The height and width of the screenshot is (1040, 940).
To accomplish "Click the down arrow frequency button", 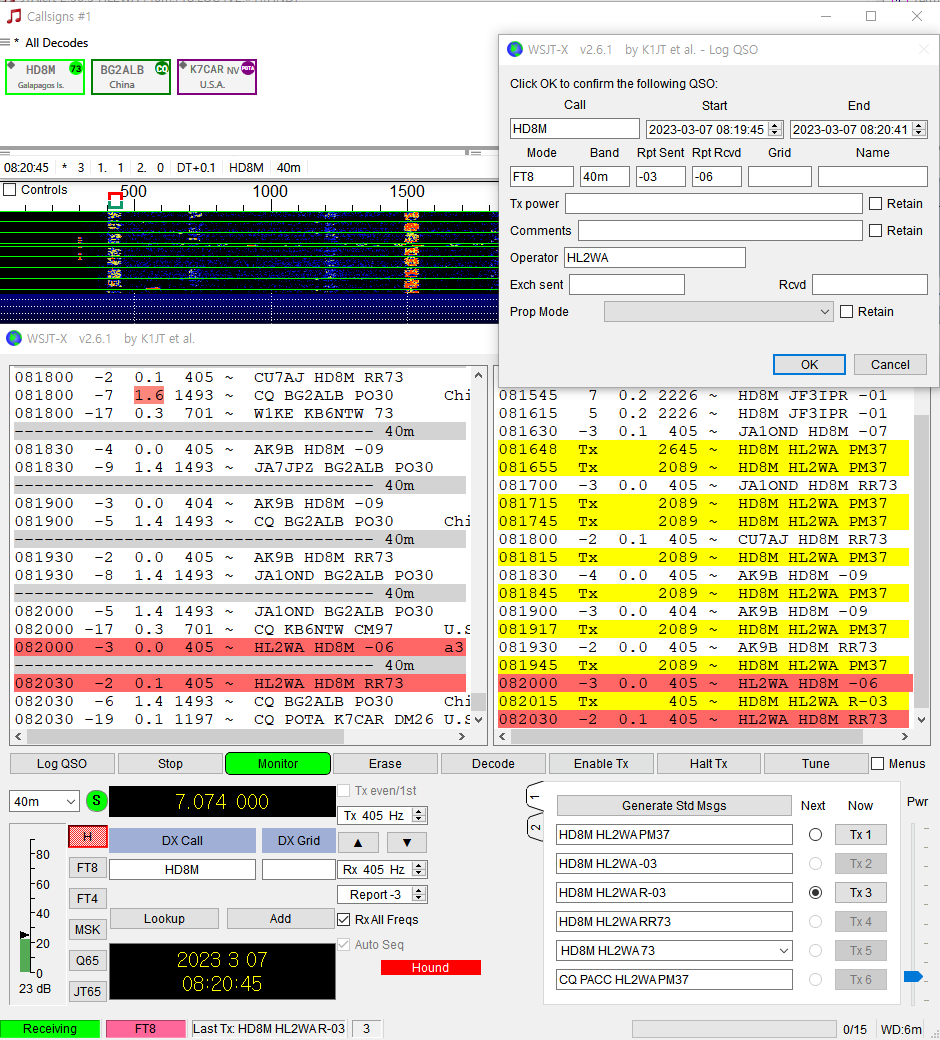I will [x=406, y=842].
